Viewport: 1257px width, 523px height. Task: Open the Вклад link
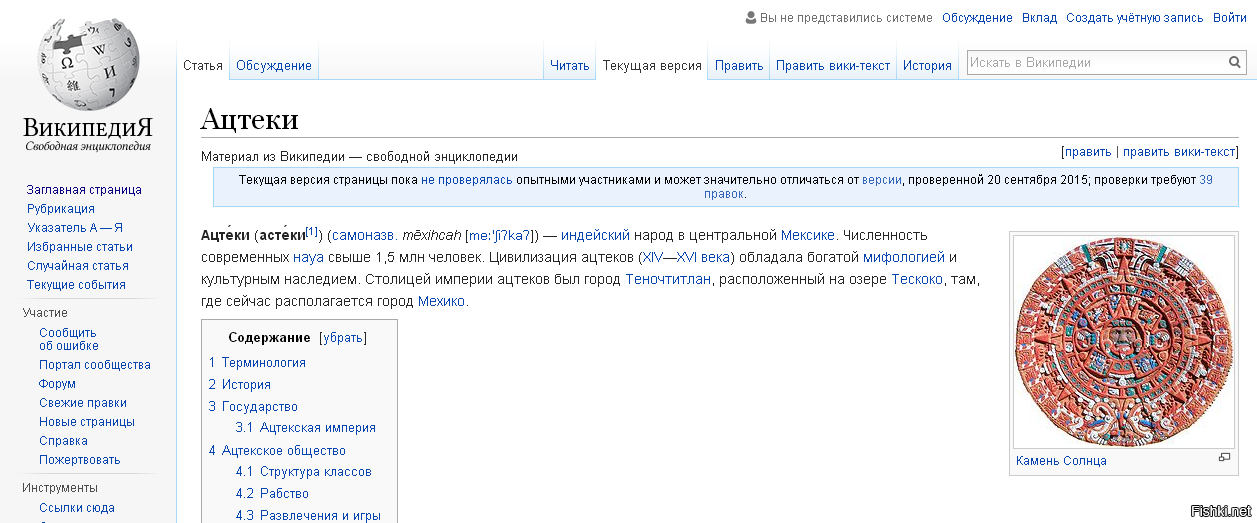[x=1039, y=18]
